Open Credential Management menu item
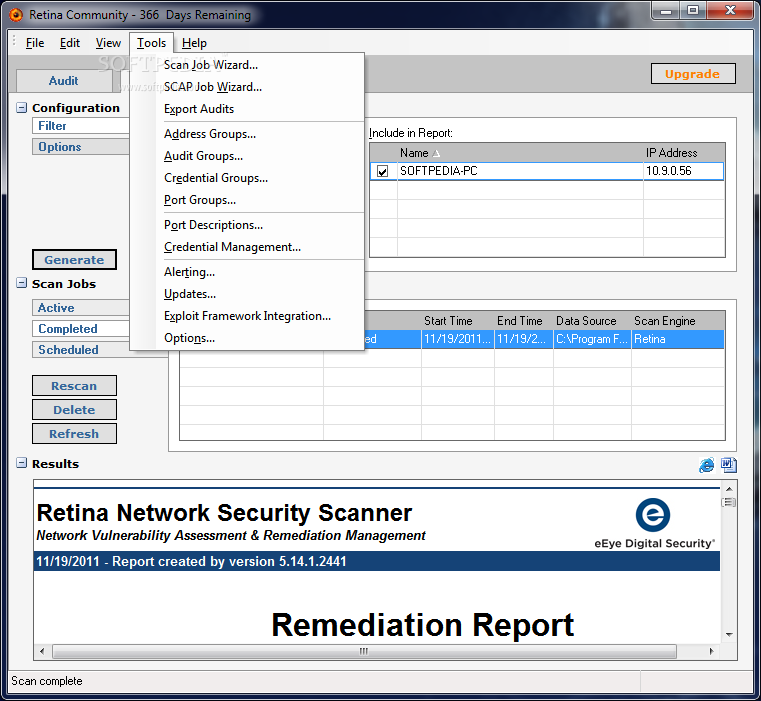 [x=247, y=247]
